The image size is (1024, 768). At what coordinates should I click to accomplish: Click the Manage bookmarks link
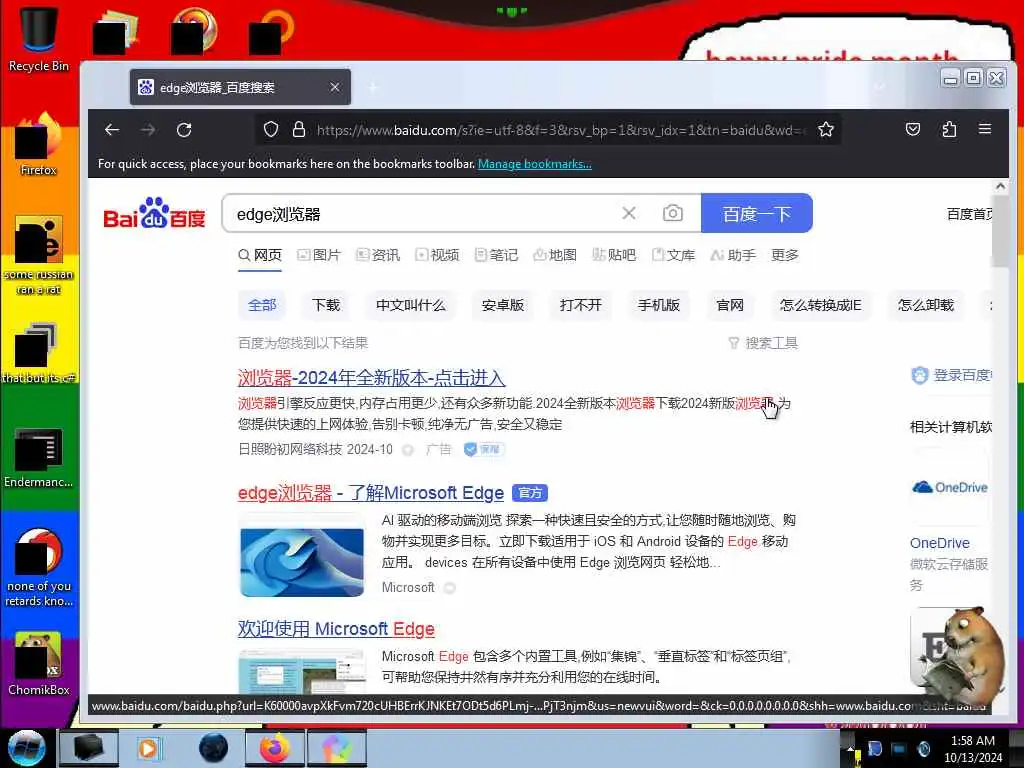[x=535, y=164]
